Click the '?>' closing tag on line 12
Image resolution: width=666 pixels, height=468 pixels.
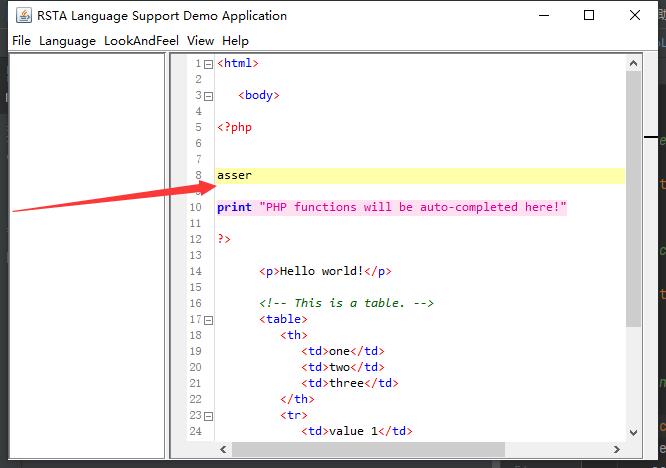[x=224, y=239]
